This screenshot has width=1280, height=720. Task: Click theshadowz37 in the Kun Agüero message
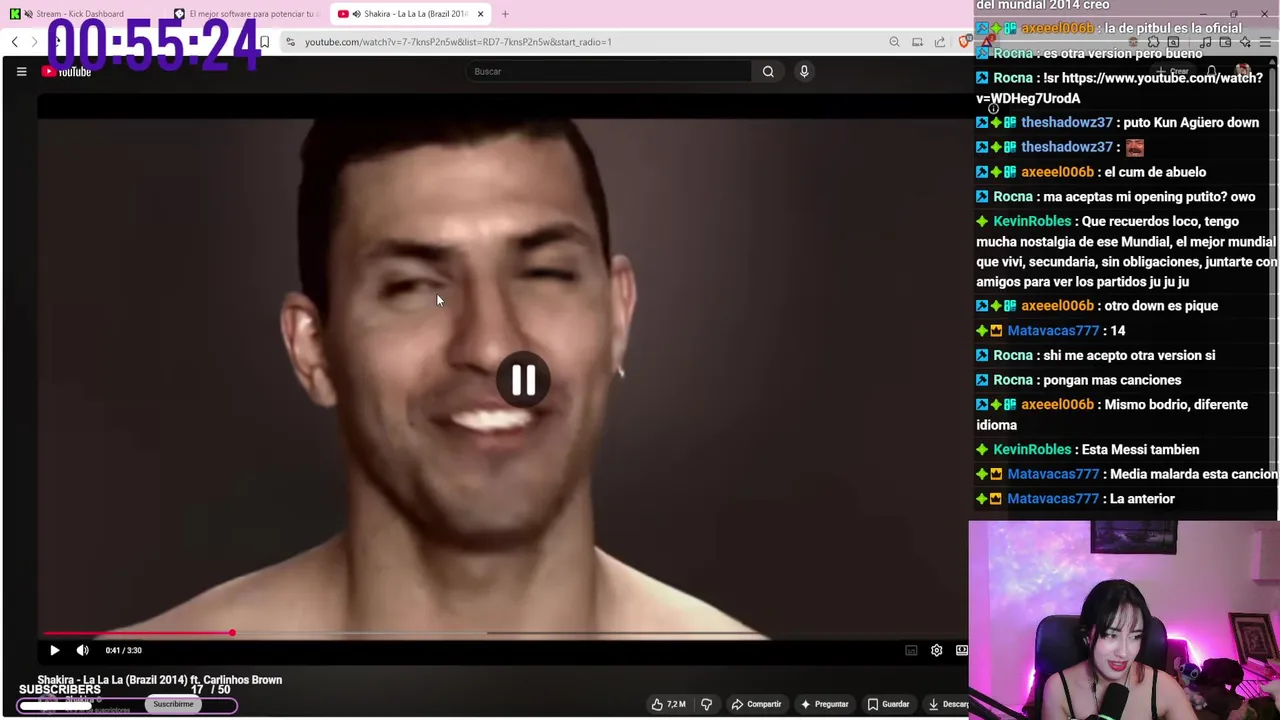click(1066, 122)
